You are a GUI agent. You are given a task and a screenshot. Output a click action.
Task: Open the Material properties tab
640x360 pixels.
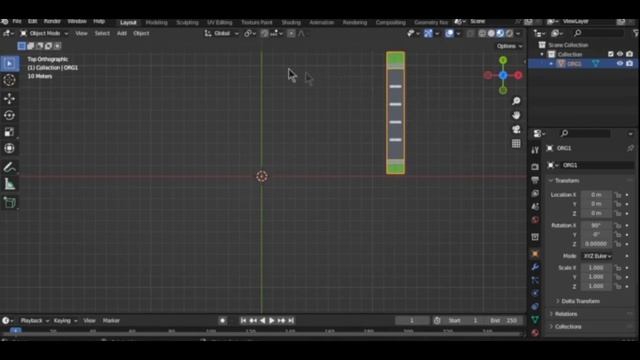pos(535,333)
